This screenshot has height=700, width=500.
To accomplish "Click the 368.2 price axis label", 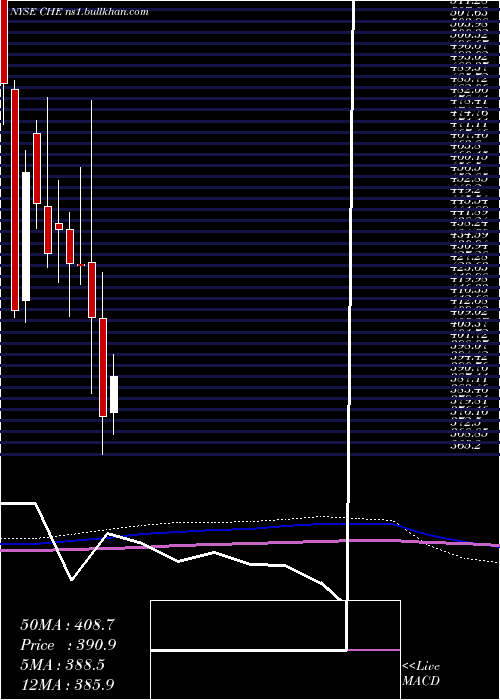I will point(466,445).
